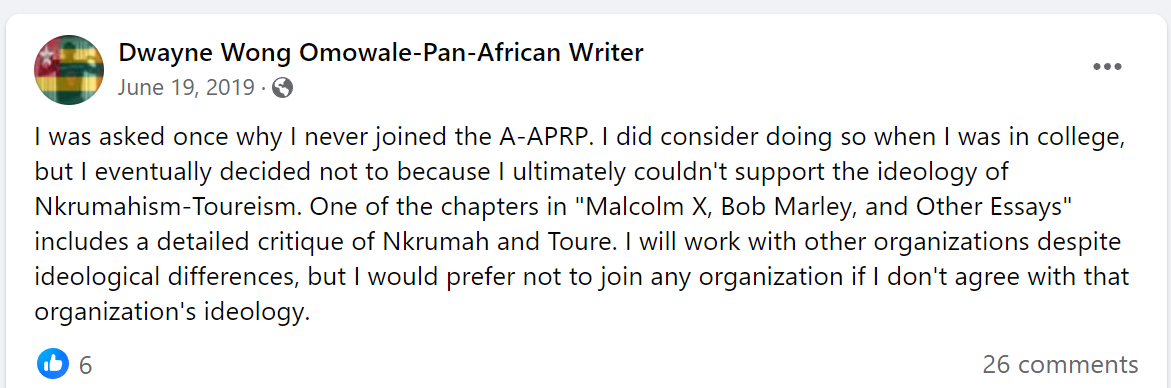The height and width of the screenshot is (388, 1171).
Task: Open the June 19, 2019 post timestamp
Action: pos(187,88)
